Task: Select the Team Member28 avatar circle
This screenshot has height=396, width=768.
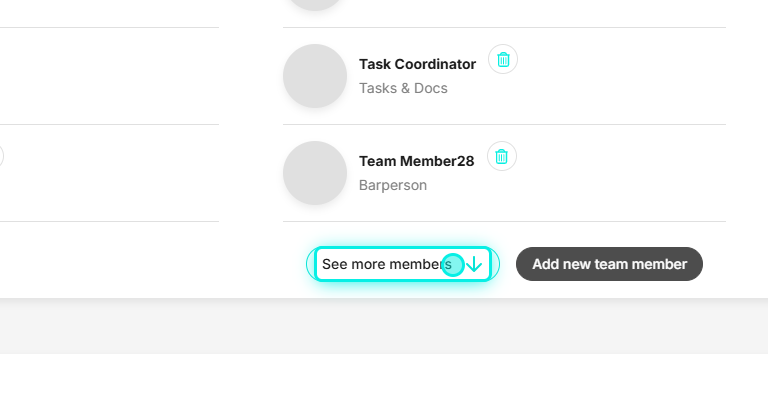Action: tap(315, 173)
